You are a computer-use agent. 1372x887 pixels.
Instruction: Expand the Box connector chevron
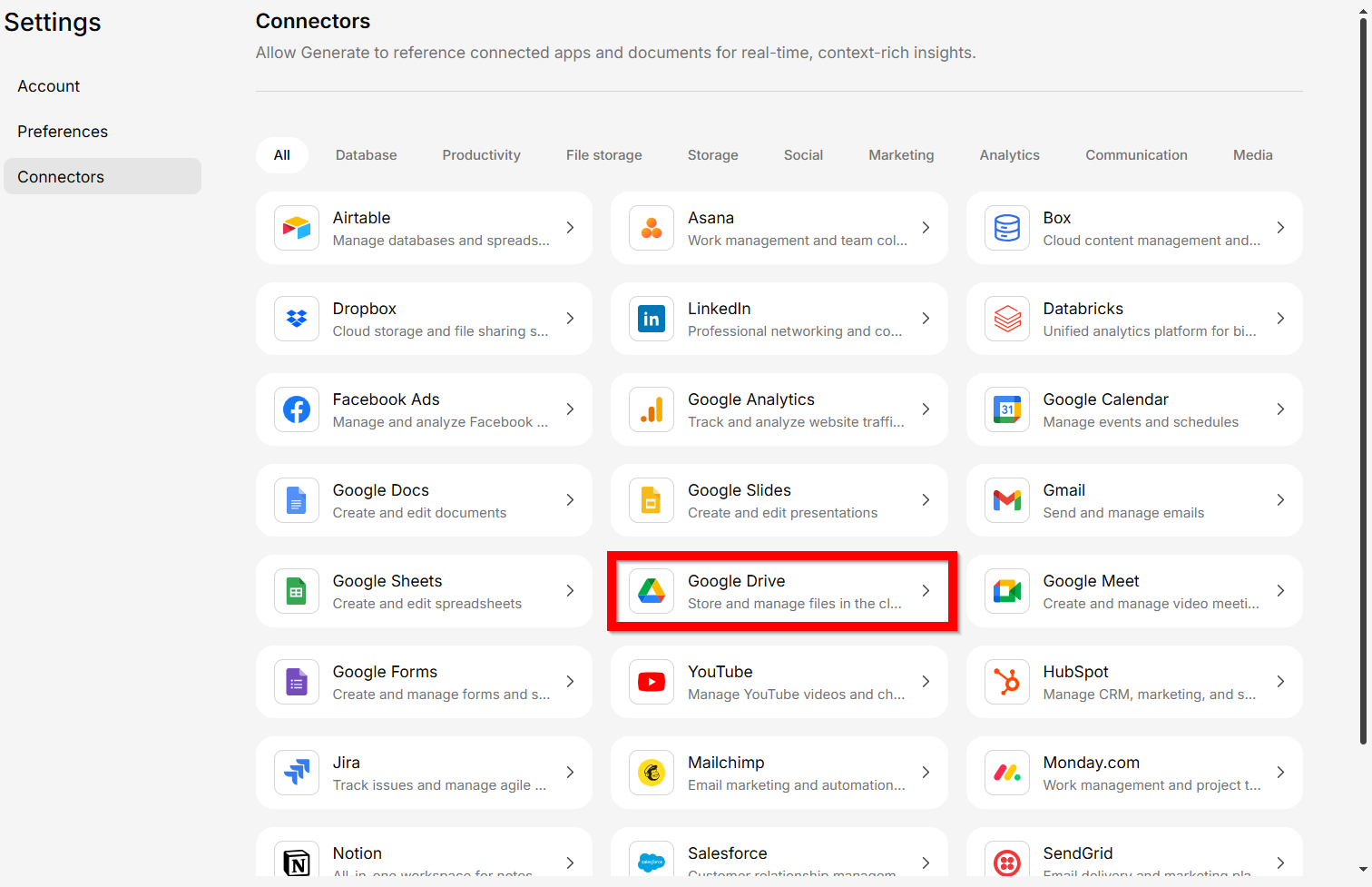click(1280, 228)
